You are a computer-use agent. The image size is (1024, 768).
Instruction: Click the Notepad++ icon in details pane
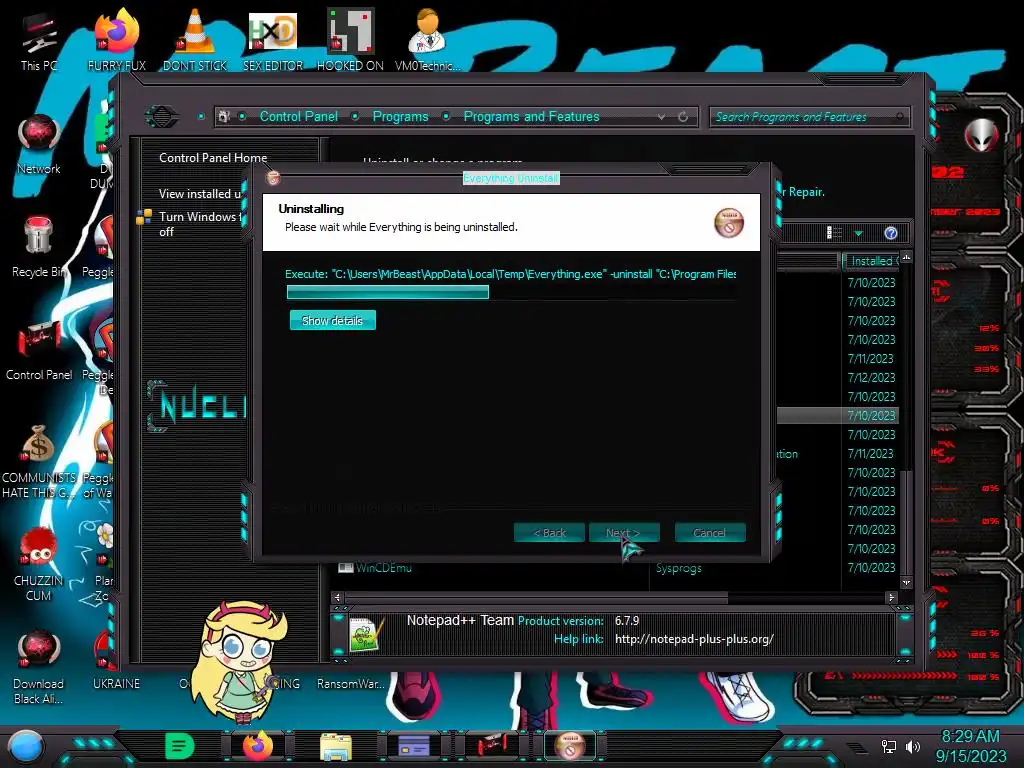[x=366, y=634]
